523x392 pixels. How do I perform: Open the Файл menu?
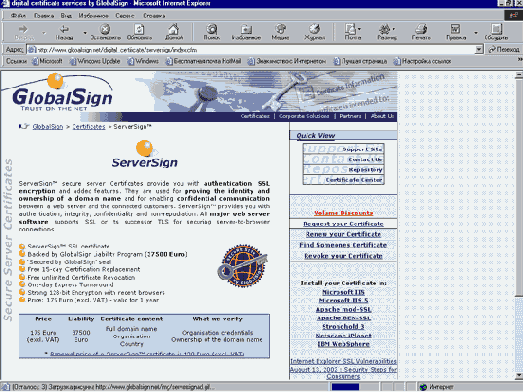(x=18, y=16)
